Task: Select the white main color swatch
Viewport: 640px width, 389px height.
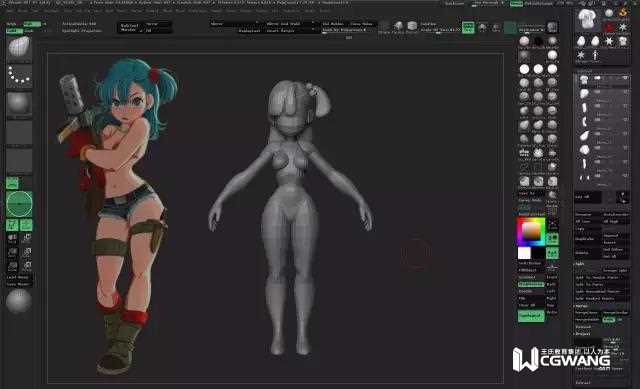Action: tap(524, 253)
